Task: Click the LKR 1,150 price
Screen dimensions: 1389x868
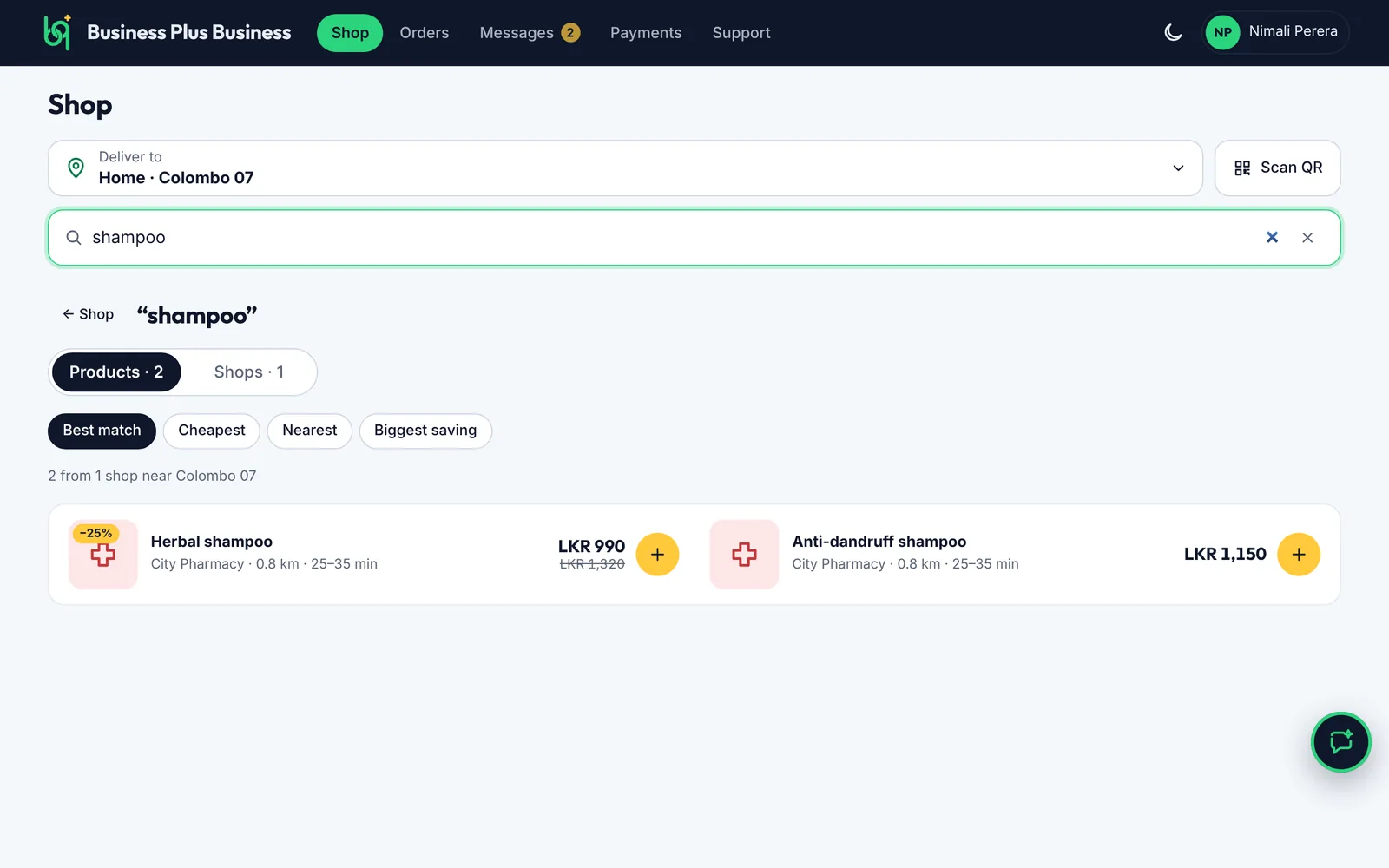Action: (x=1225, y=554)
